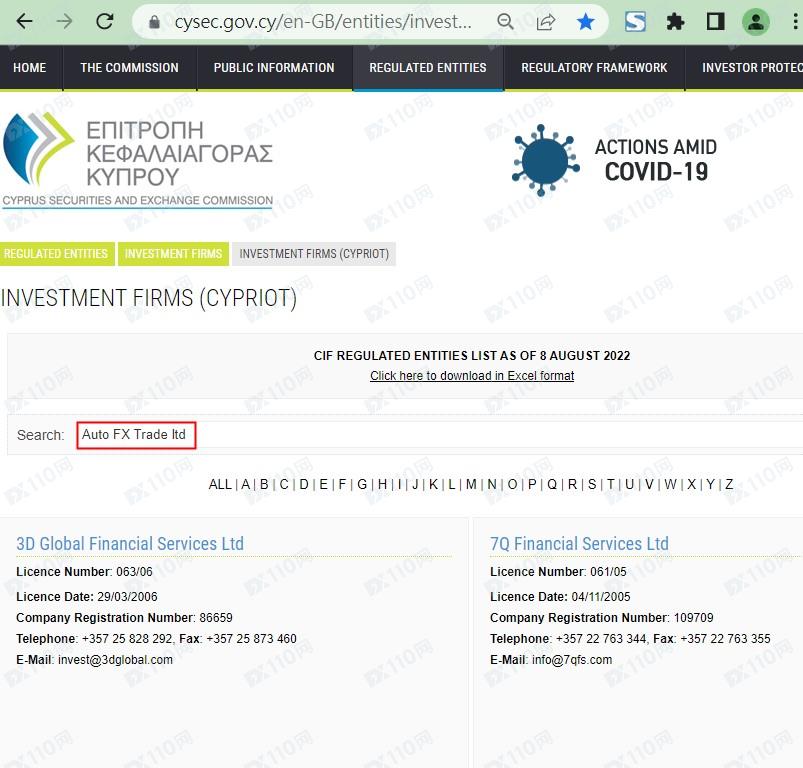Show ALL firms in alphabet filter
Viewport: 803px width, 768px height.
pos(220,484)
